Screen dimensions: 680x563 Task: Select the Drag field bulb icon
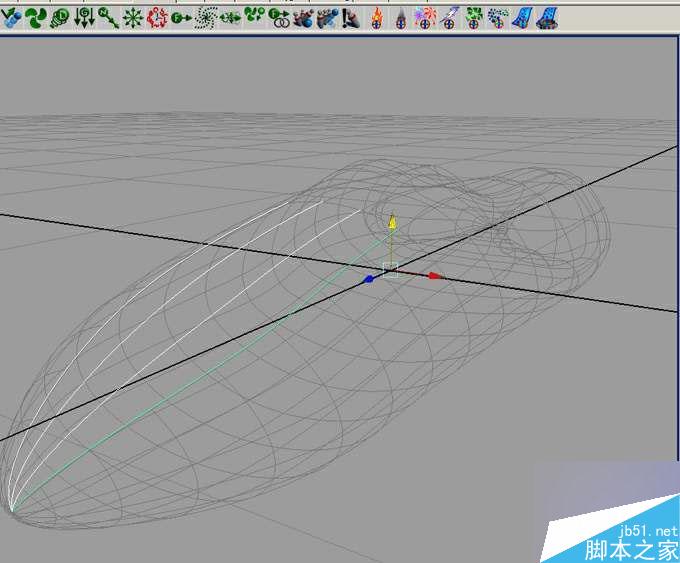tap(60, 18)
